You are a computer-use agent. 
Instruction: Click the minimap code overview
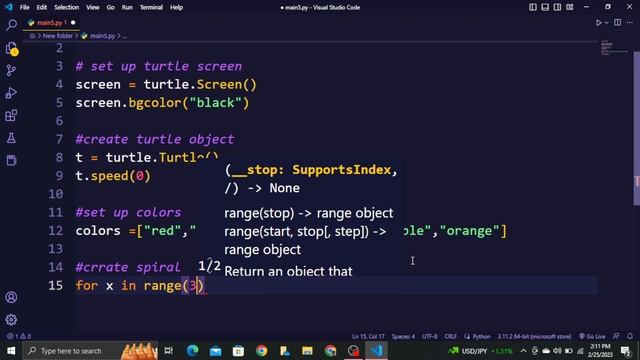pos(615,47)
